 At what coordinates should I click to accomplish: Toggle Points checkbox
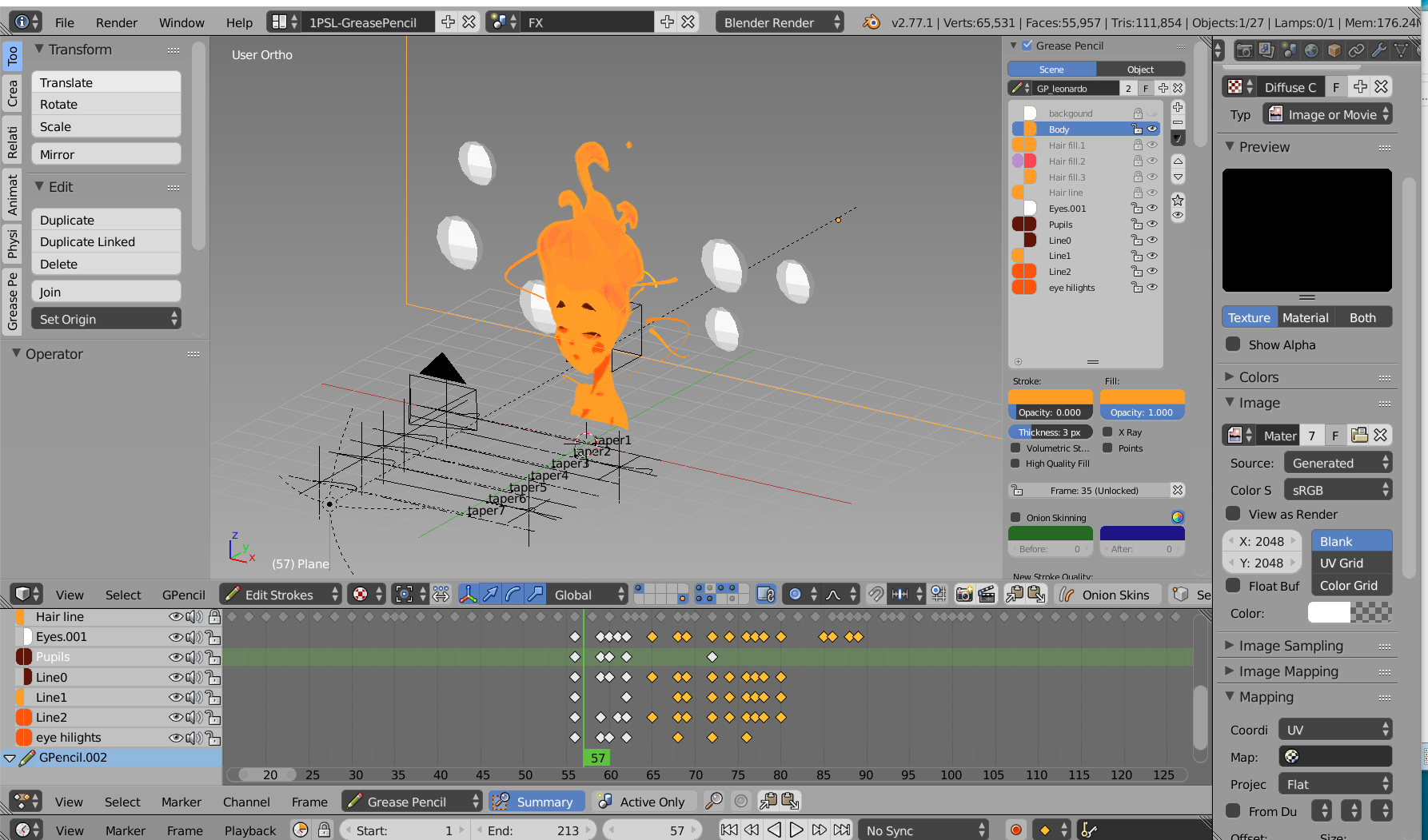1107,448
